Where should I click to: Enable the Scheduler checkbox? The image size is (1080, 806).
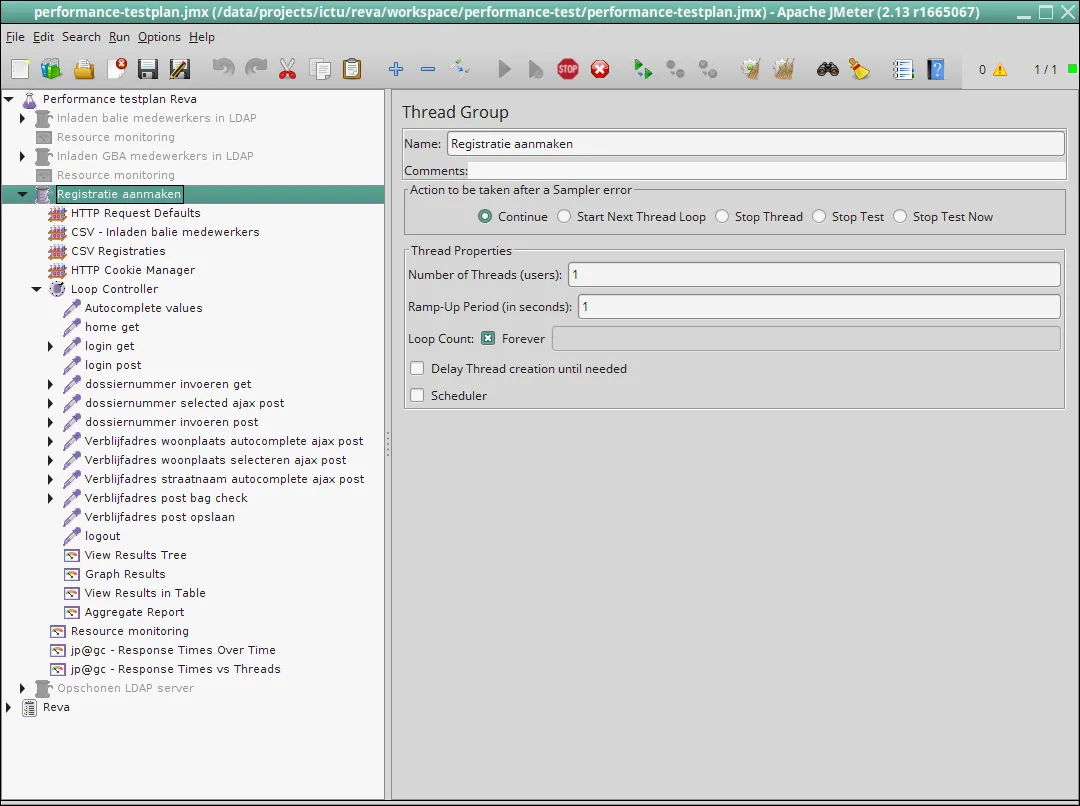417,395
